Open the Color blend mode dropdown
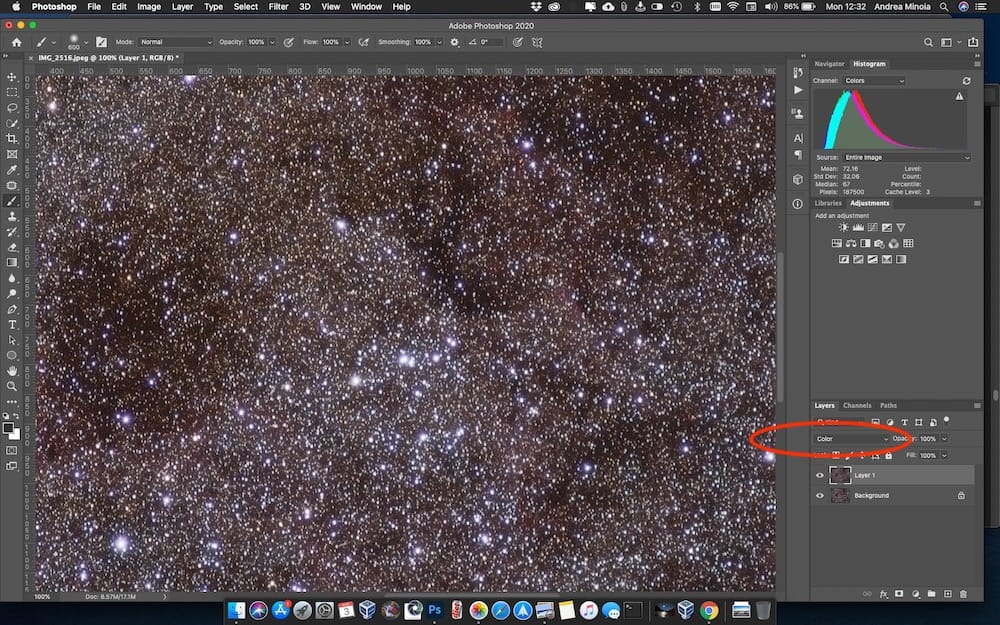1000x625 pixels. coord(850,438)
